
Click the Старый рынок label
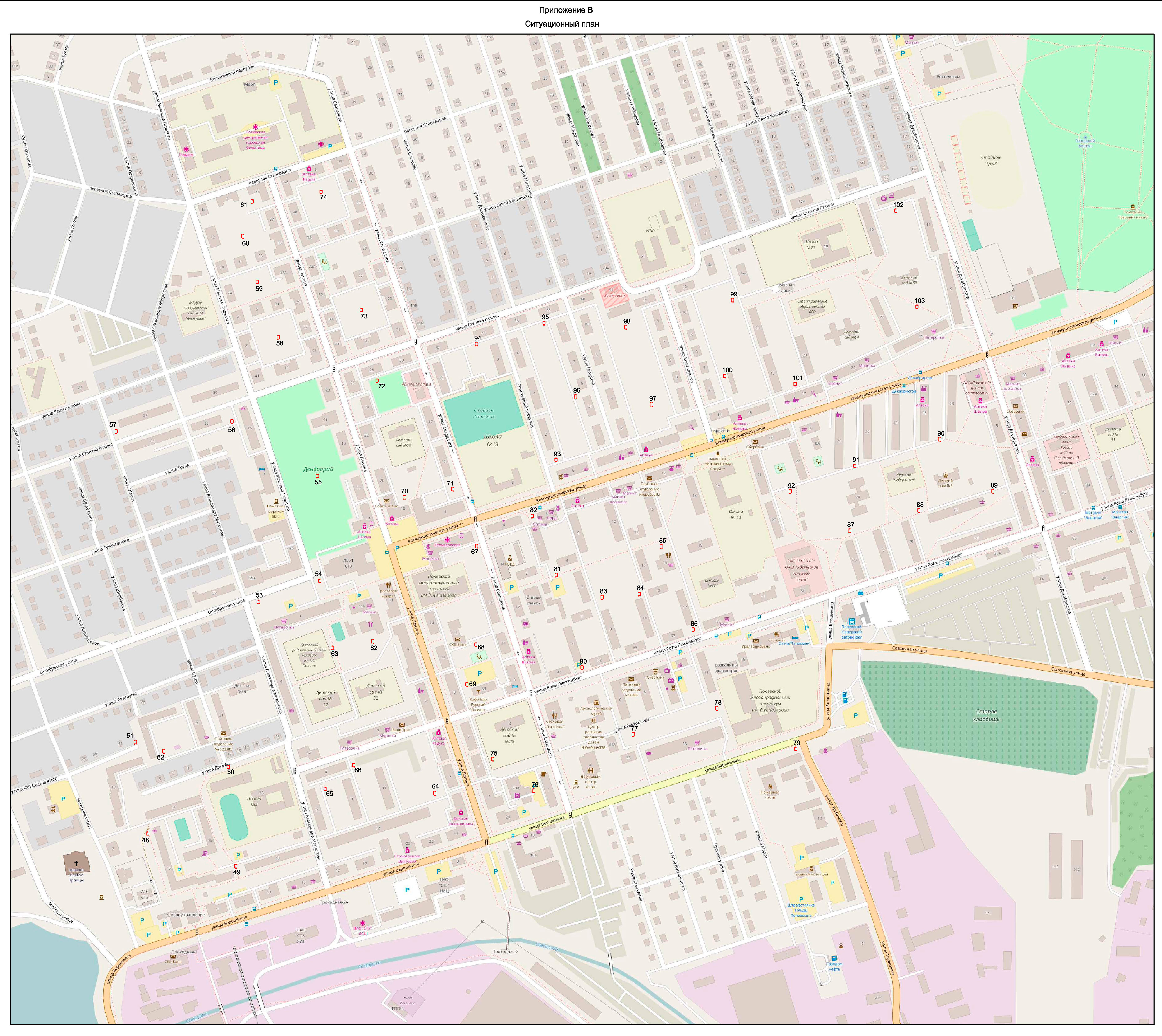coord(534,600)
